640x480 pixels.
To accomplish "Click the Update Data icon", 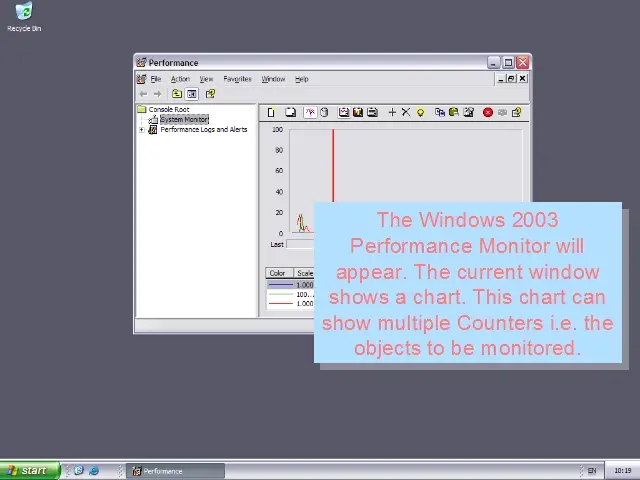I will (x=502, y=112).
